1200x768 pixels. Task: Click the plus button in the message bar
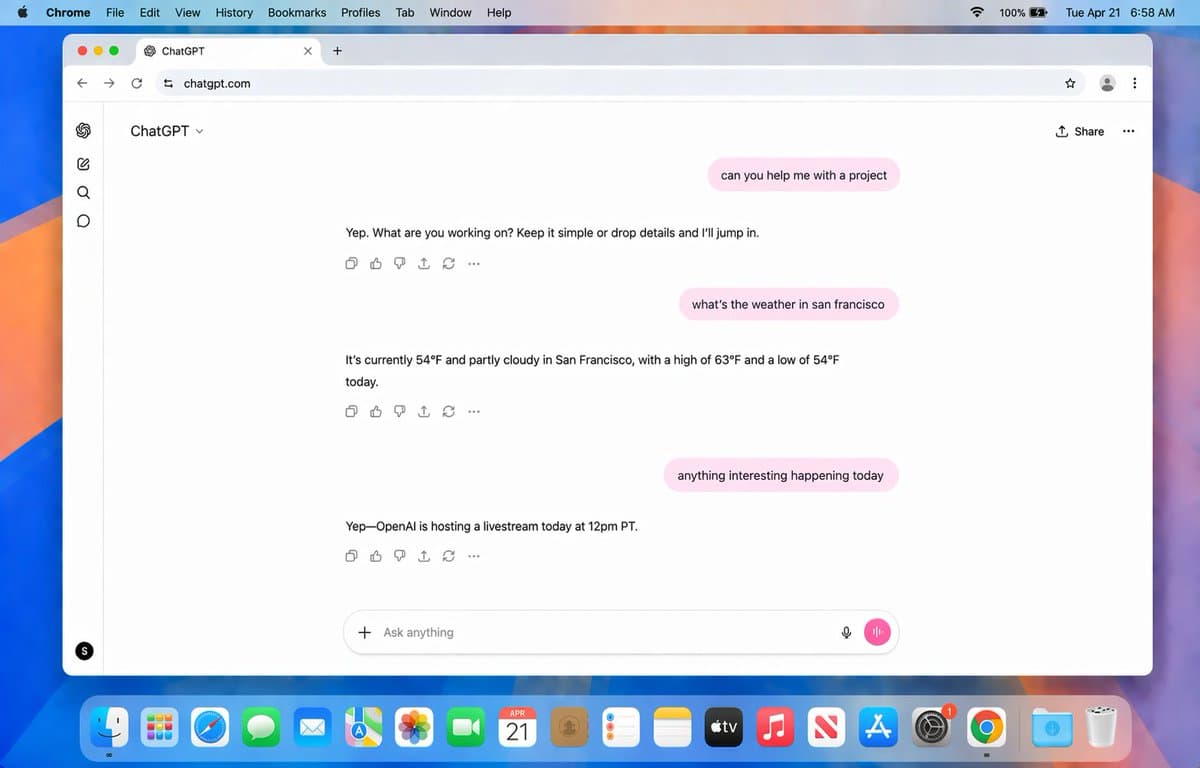(365, 632)
